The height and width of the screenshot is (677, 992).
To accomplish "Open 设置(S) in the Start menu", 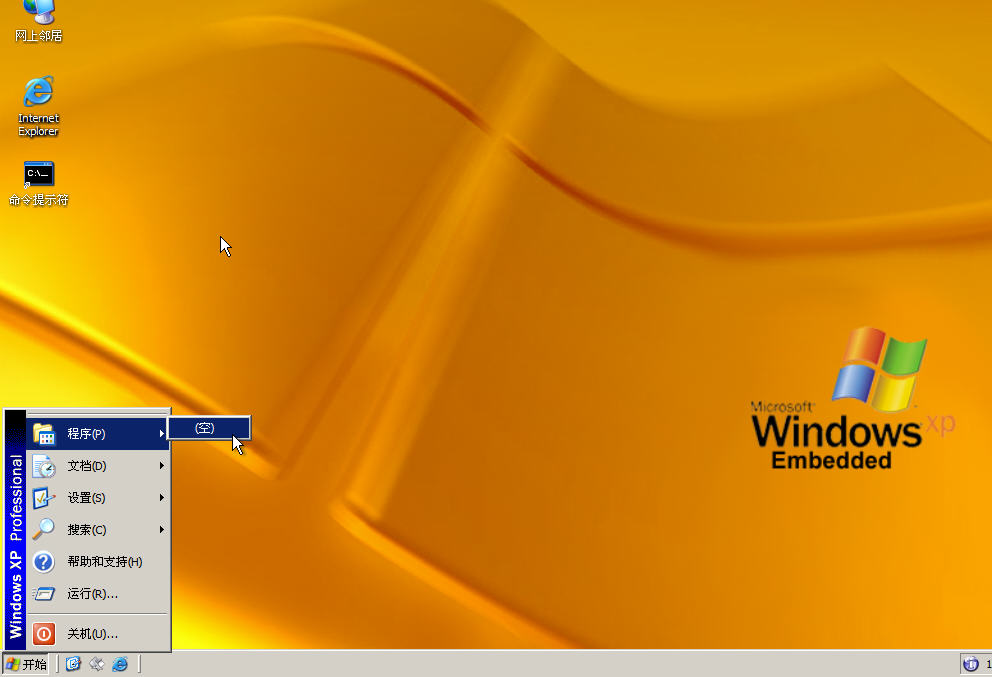I will (98, 498).
